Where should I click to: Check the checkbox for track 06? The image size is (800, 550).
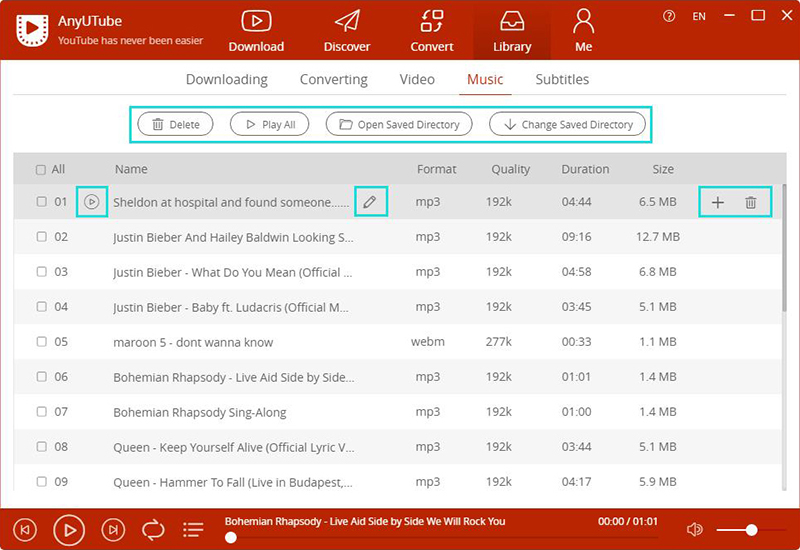(x=41, y=377)
